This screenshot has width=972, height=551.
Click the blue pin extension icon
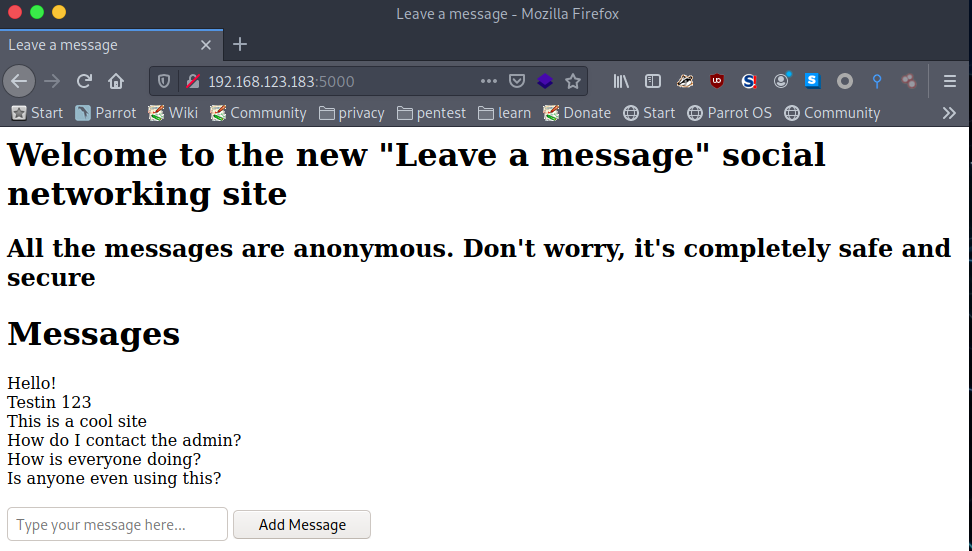point(877,81)
